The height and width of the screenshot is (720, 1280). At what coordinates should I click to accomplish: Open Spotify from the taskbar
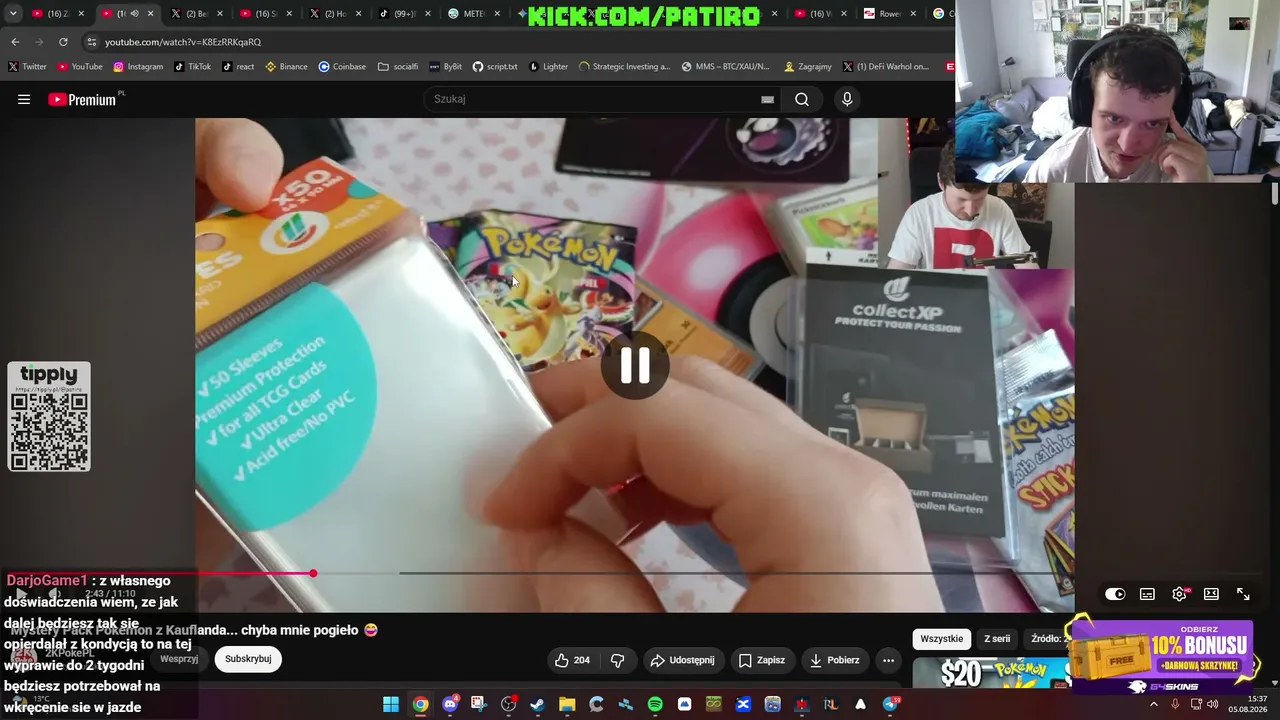[655, 704]
